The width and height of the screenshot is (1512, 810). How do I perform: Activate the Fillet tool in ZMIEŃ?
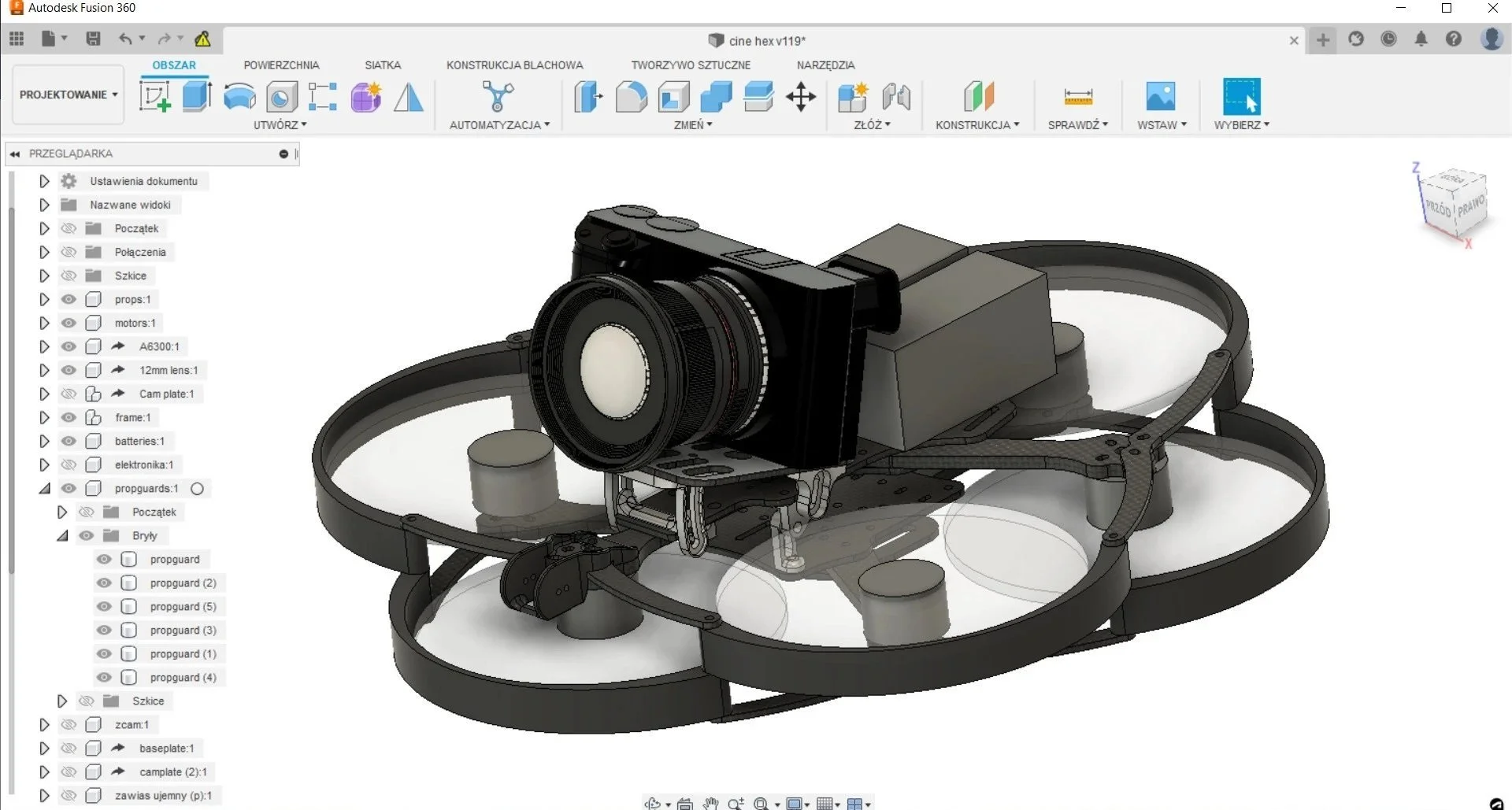631,96
